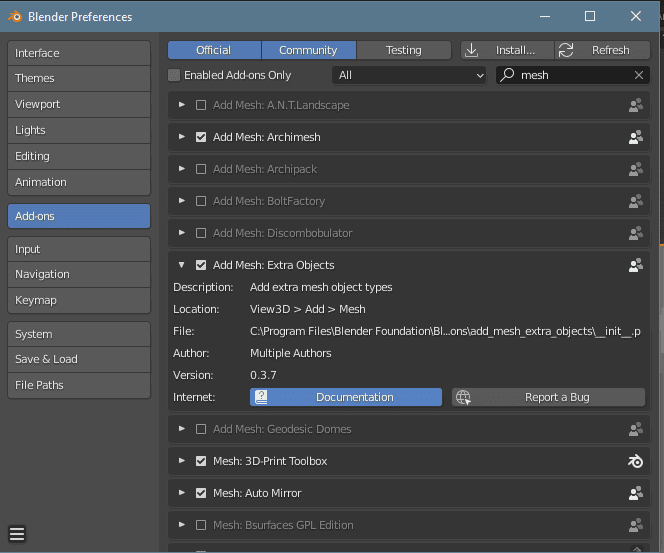This screenshot has width=664, height=553.
Task: Enable the BoltFactory add-on
Action: tap(201, 201)
